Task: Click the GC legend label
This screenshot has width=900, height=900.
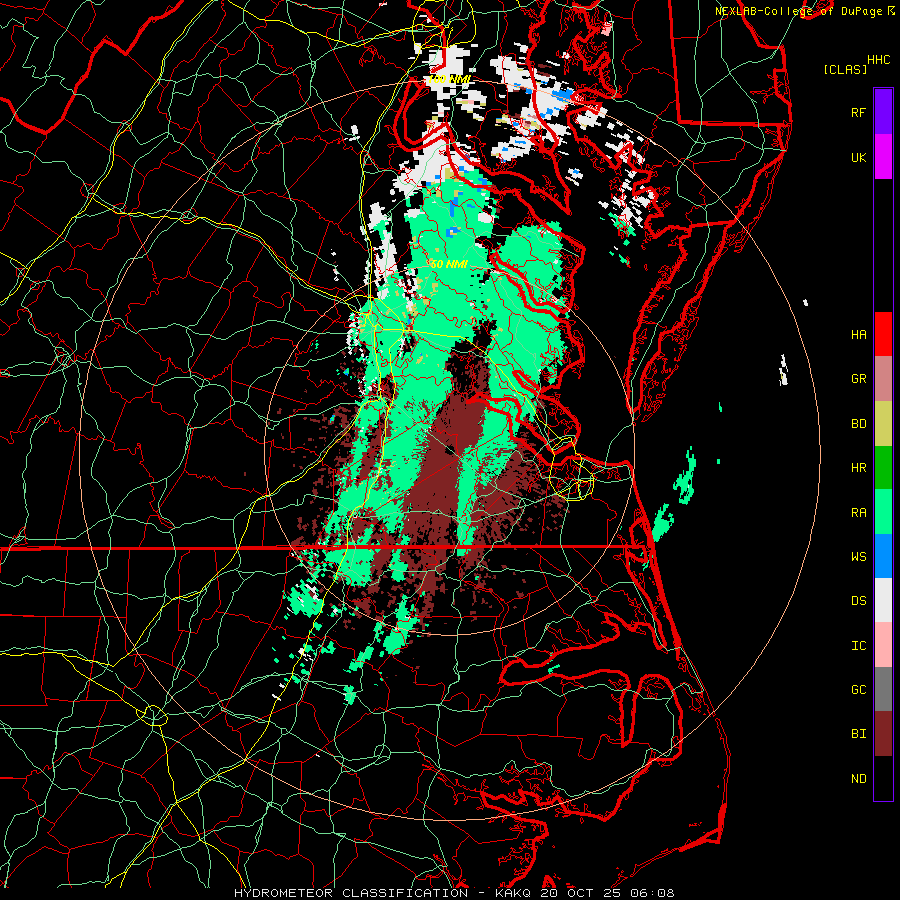Action: click(858, 689)
